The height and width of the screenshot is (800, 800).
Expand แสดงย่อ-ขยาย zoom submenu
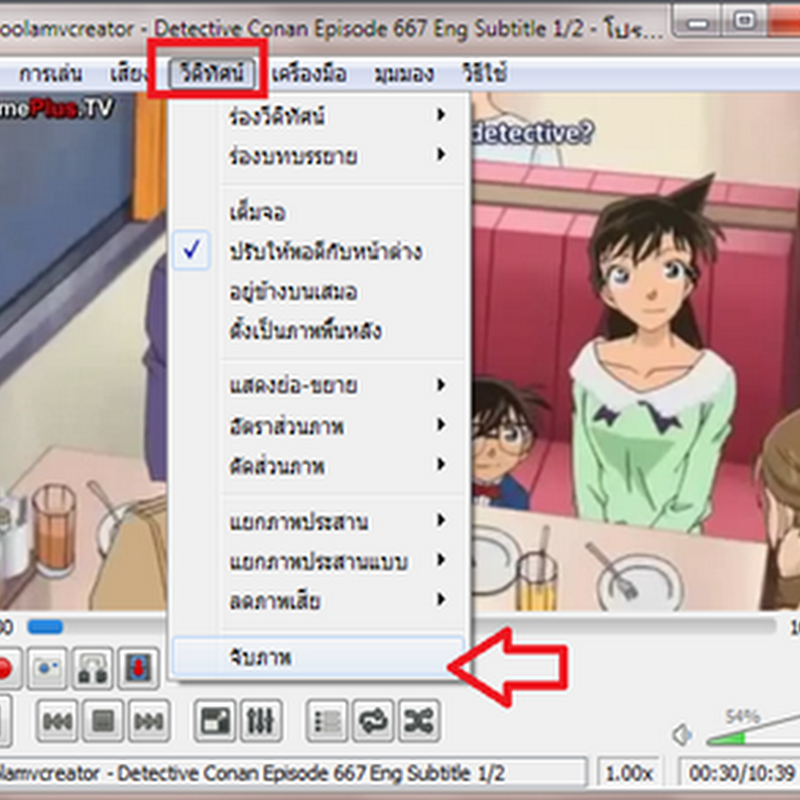(317, 385)
